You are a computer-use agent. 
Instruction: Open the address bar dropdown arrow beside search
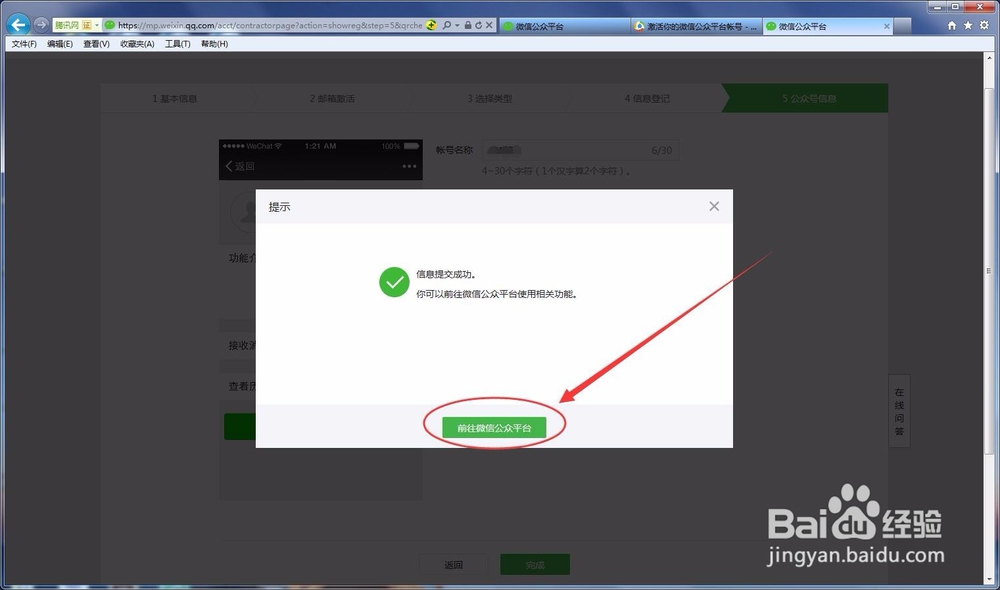(x=457, y=25)
